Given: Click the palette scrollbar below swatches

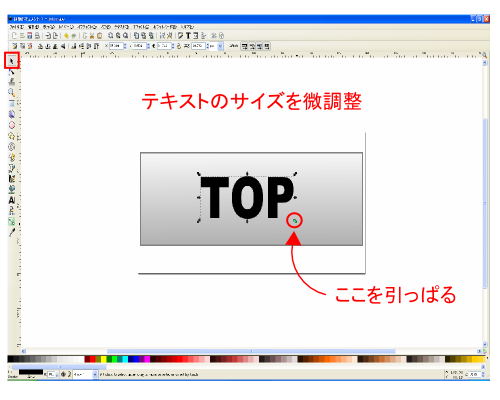Looking at the screenshot, I should 59,367.
